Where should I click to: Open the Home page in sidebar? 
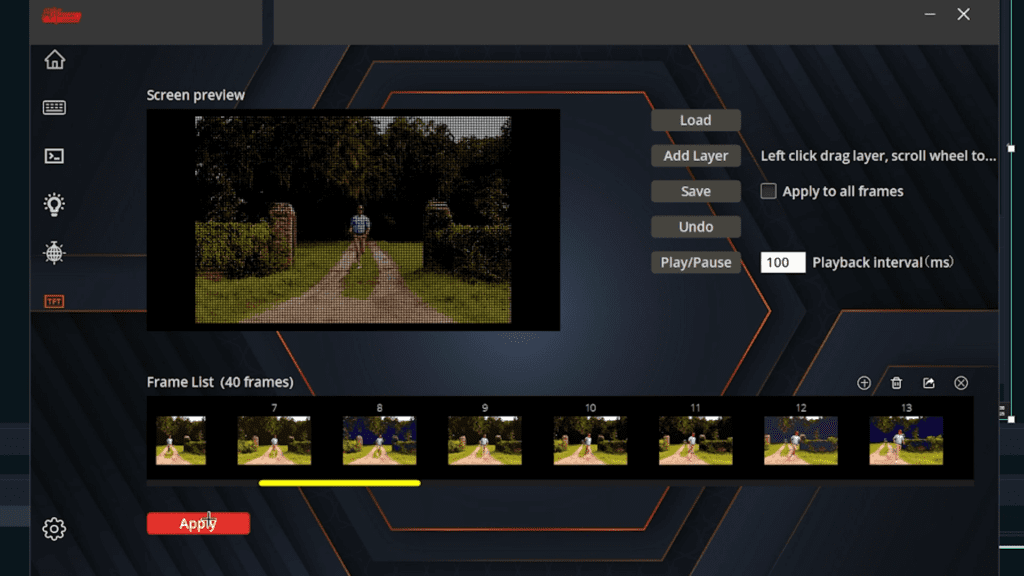pyautogui.click(x=55, y=60)
